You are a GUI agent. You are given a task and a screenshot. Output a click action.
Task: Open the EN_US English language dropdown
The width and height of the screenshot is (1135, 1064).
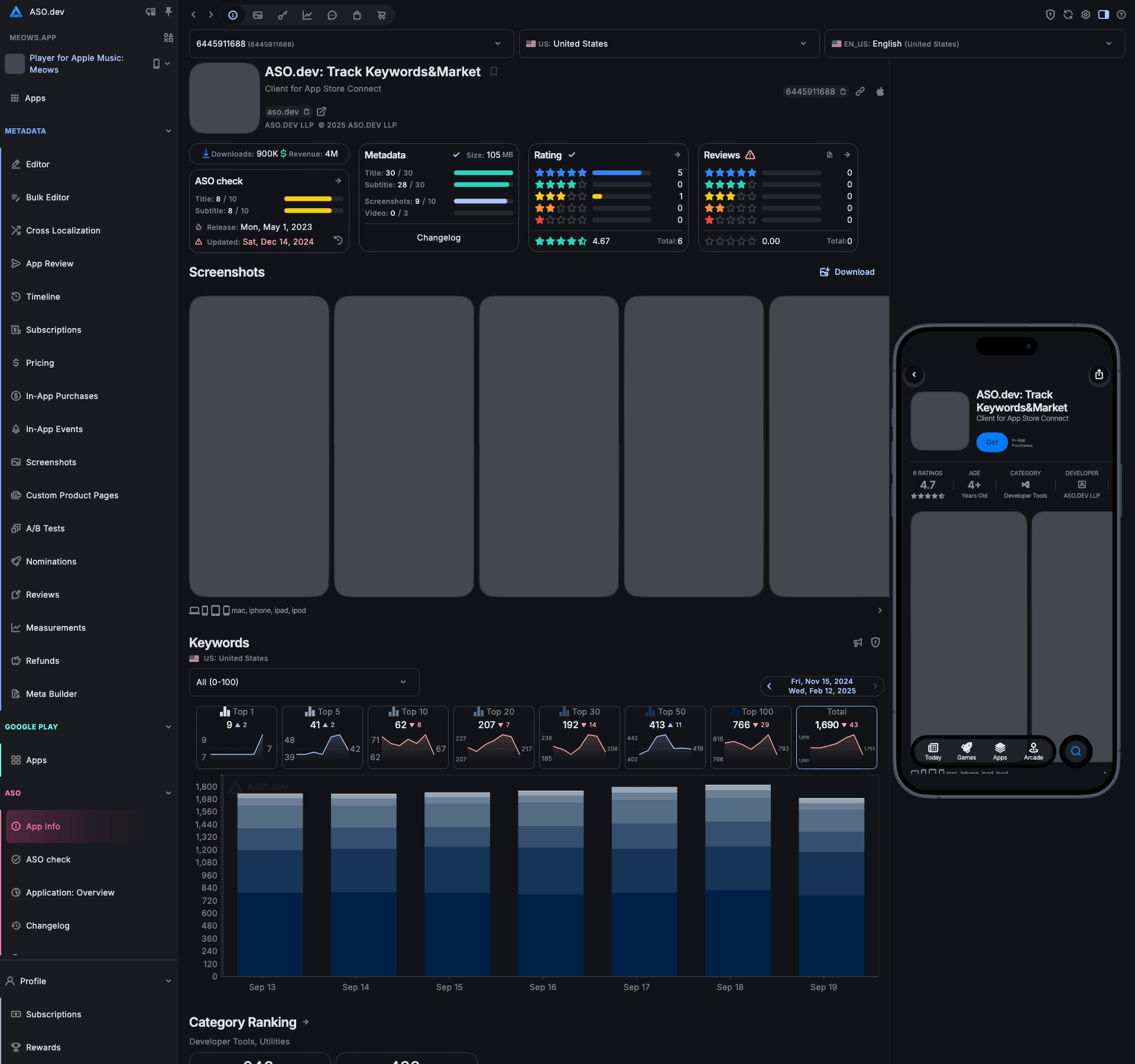coord(974,44)
